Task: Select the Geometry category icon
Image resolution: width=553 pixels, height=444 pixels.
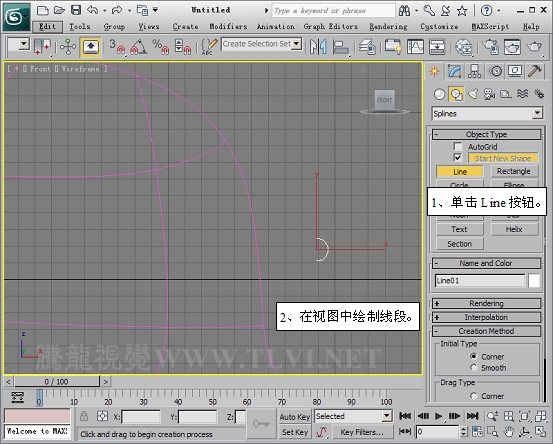Action: point(439,94)
